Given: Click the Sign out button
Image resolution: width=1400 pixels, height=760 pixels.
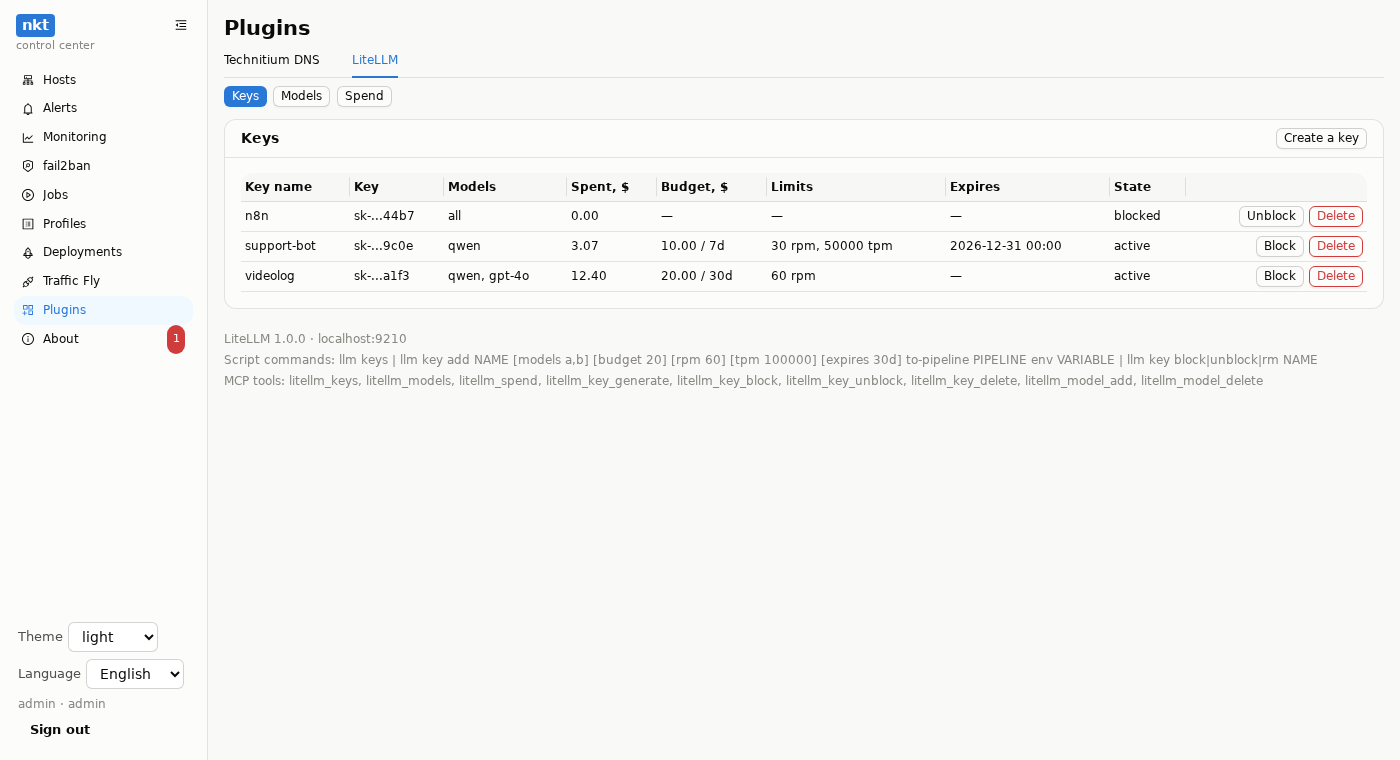Looking at the screenshot, I should pos(60,730).
